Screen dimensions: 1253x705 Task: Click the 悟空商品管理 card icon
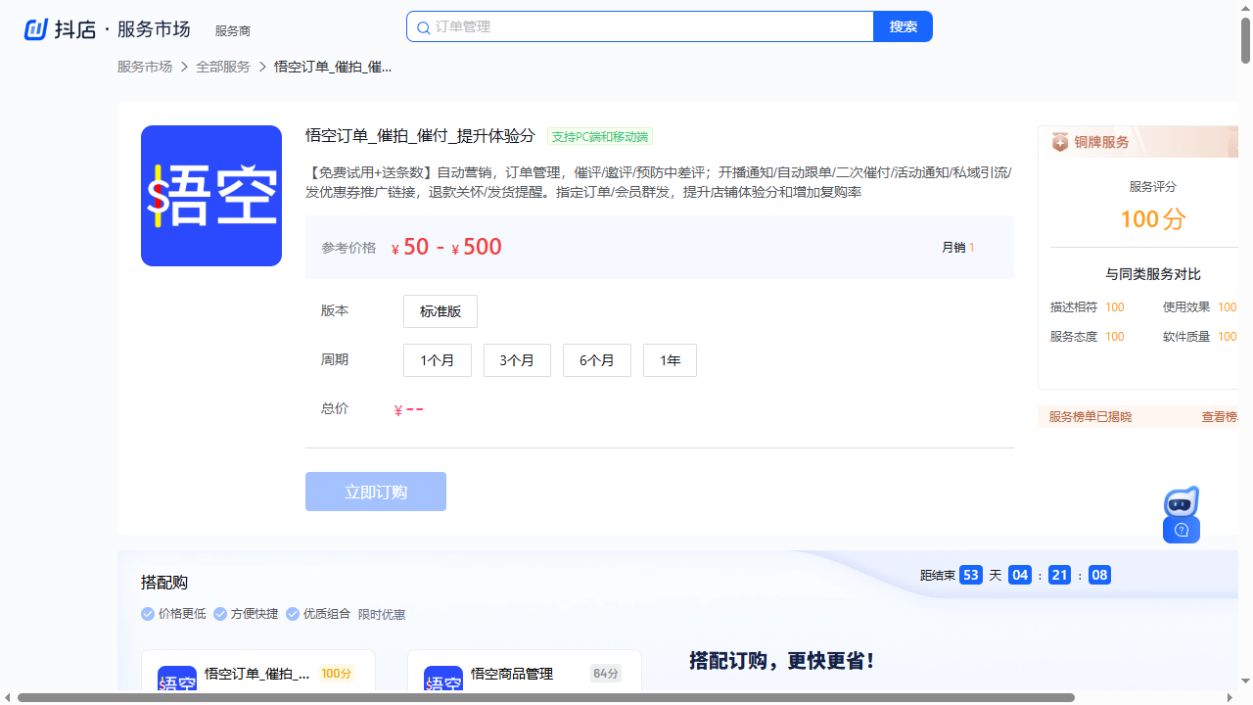tap(443, 680)
